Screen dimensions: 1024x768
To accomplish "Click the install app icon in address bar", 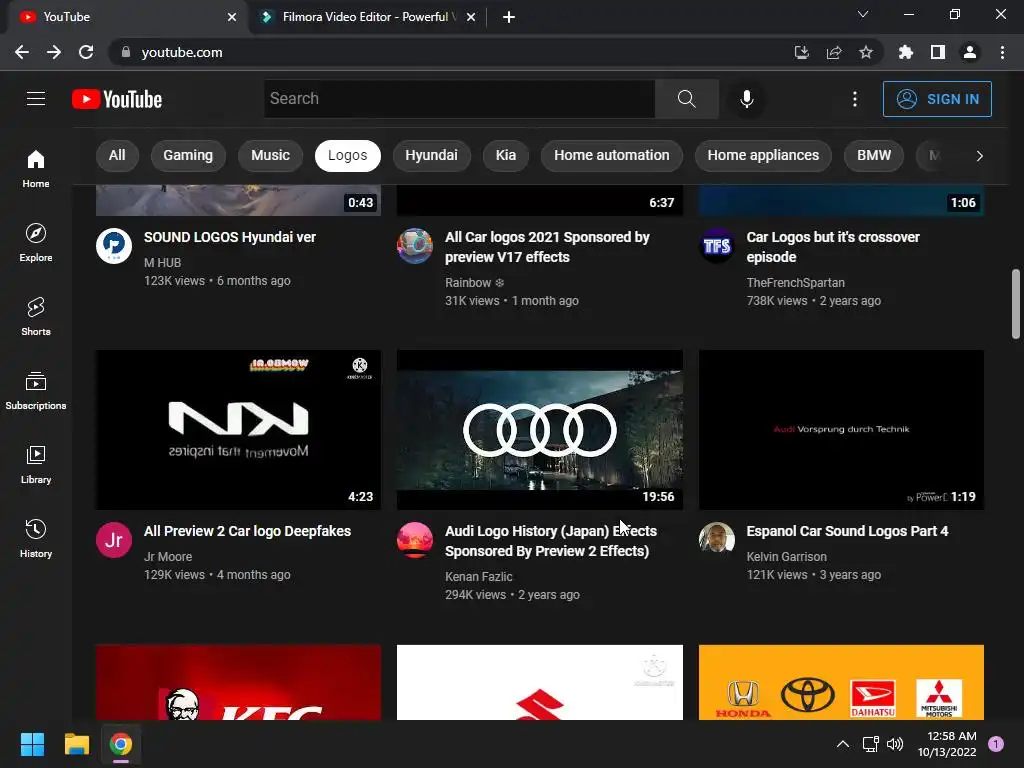I will coord(801,52).
